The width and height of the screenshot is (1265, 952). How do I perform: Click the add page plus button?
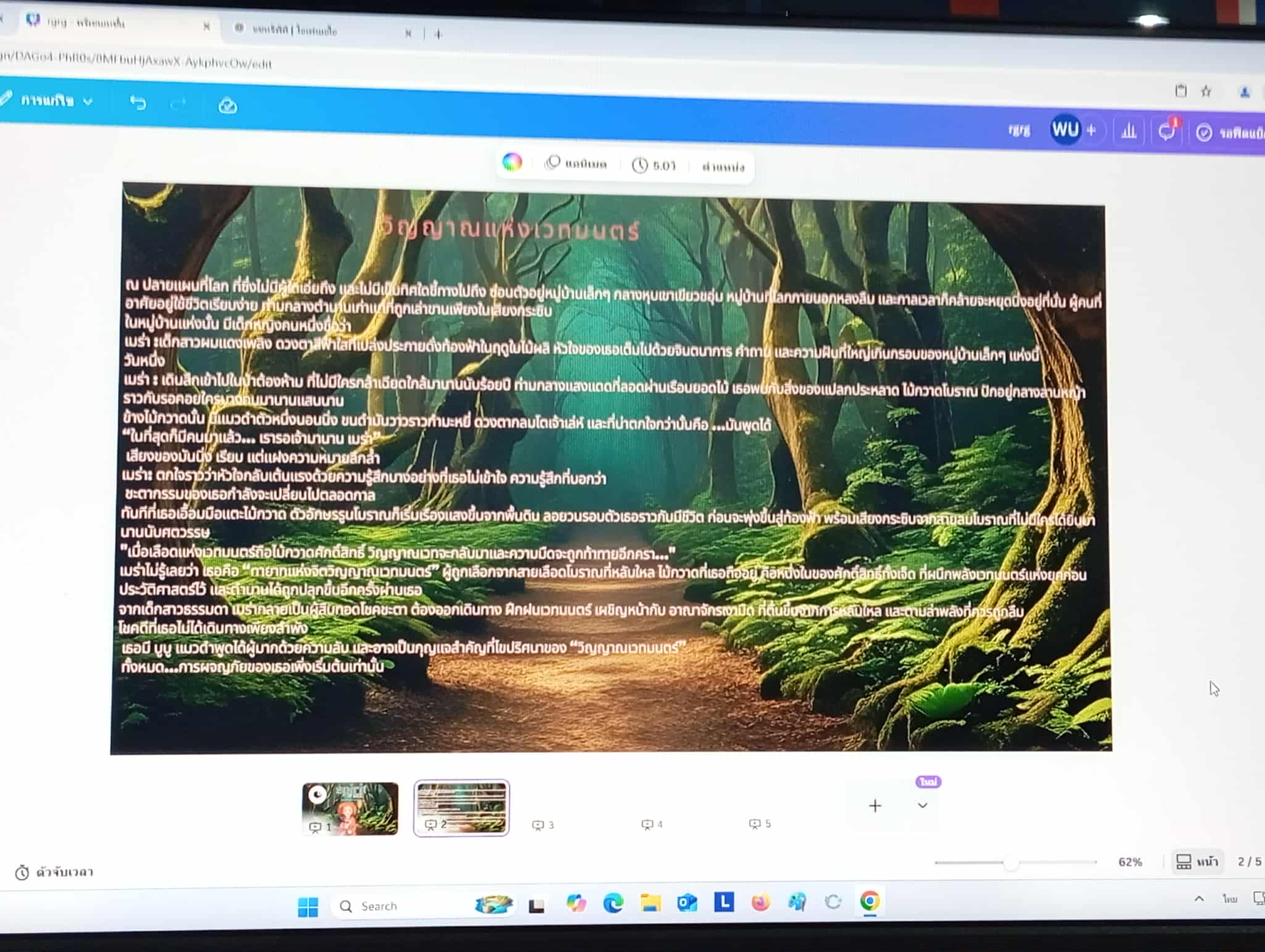(x=875, y=806)
